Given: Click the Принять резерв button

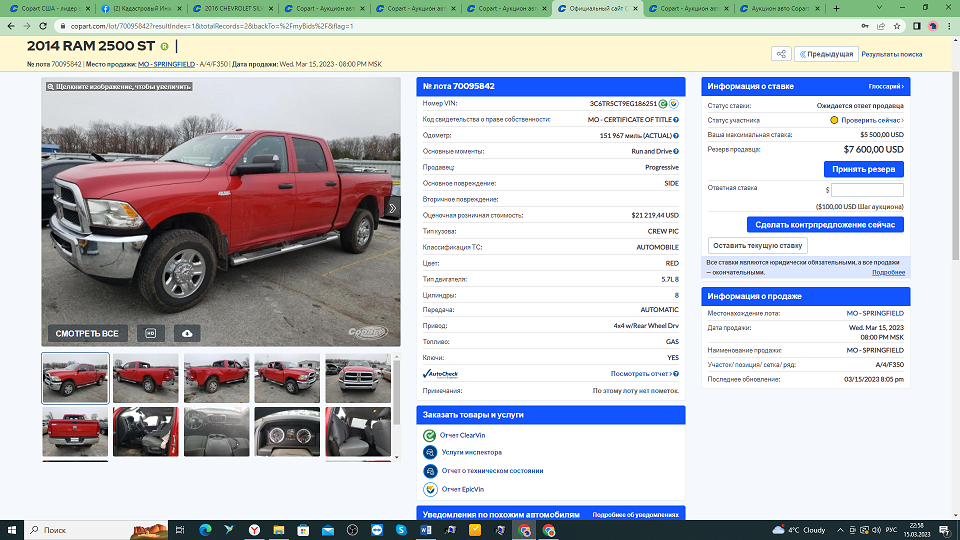Looking at the screenshot, I should [x=863, y=169].
